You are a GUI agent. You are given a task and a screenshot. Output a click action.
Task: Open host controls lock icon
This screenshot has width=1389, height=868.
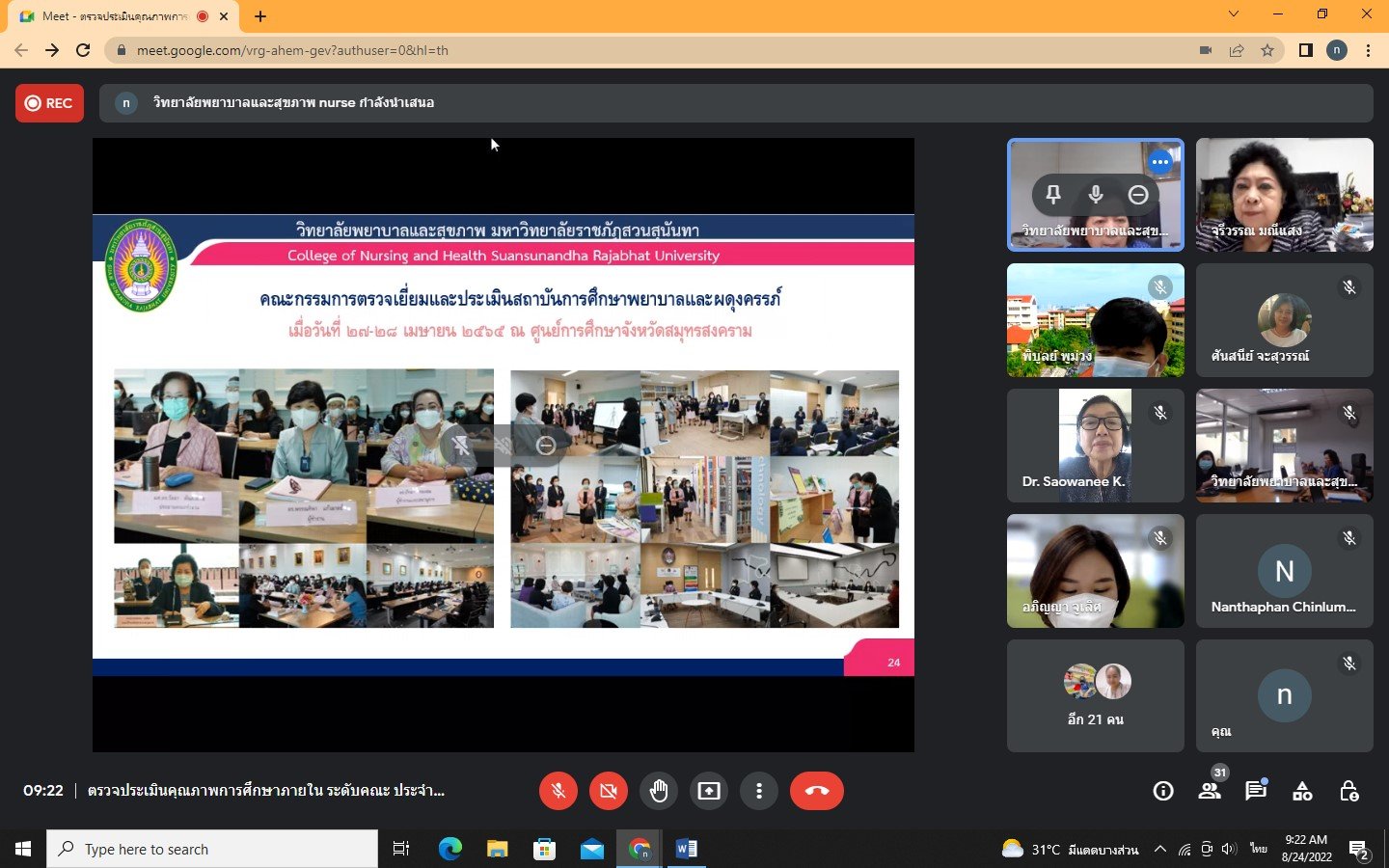(x=1349, y=792)
